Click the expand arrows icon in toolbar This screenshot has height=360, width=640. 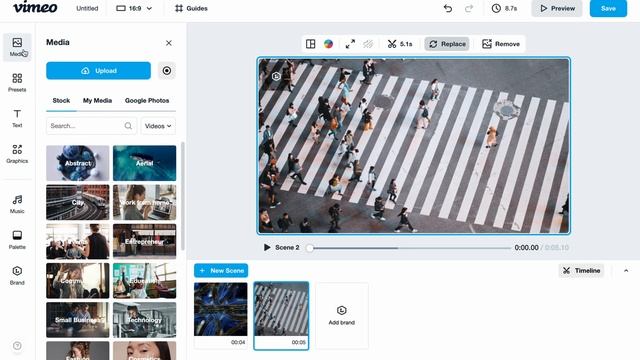point(350,44)
